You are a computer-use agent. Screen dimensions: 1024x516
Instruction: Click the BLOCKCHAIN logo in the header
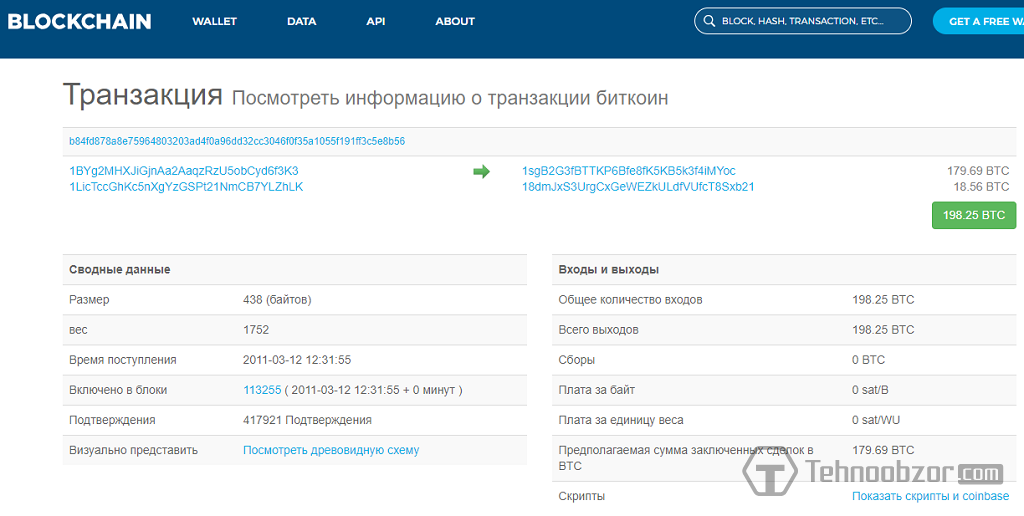point(79,21)
